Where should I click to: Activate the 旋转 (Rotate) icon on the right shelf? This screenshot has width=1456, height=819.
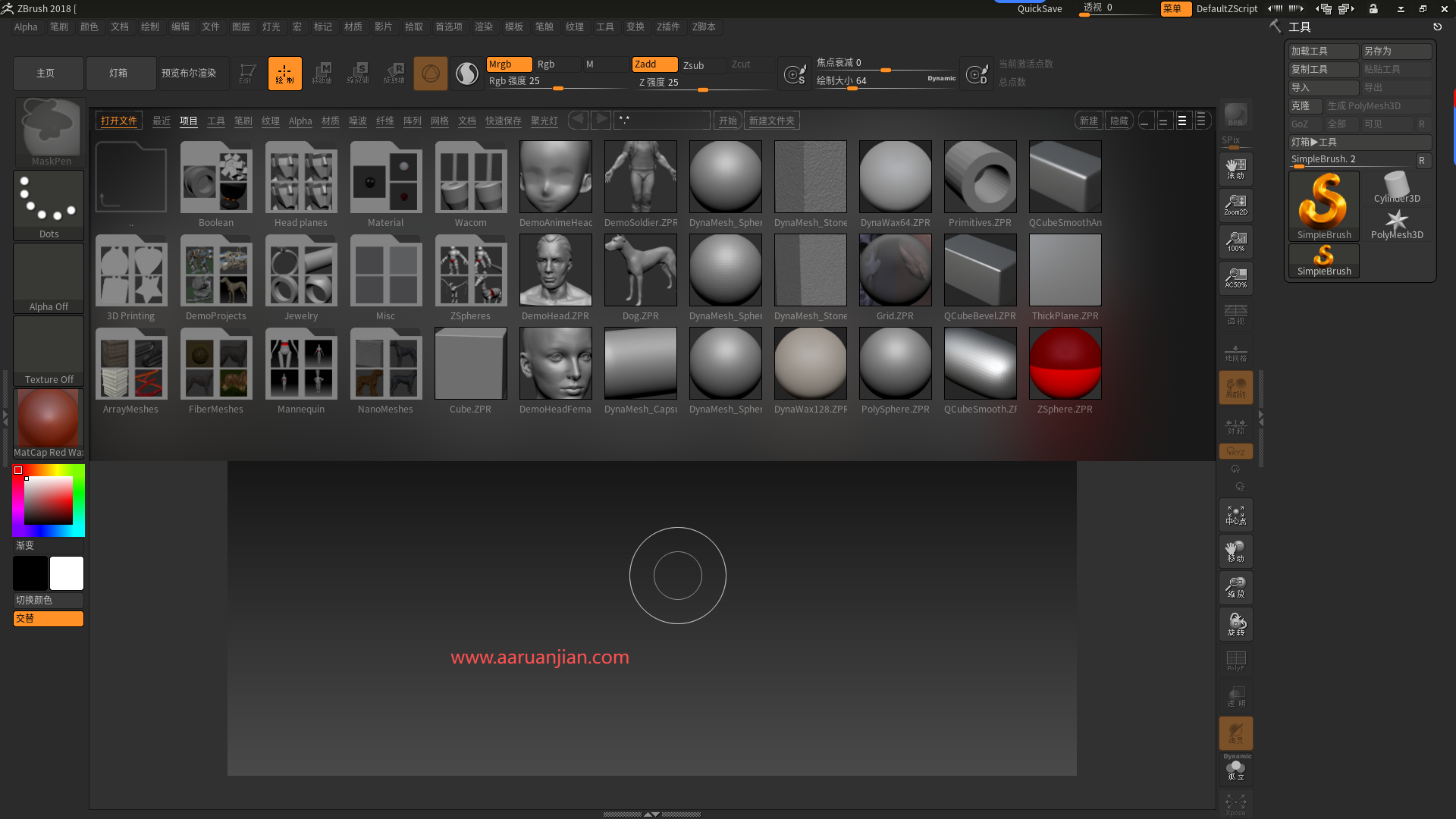point(1235,623)
